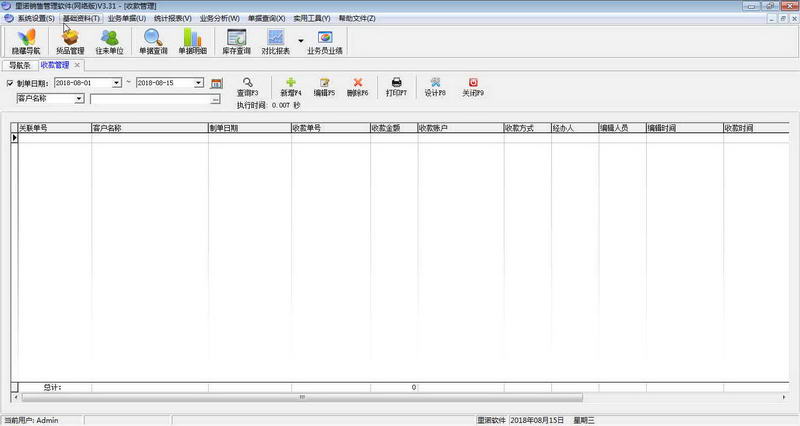800x426 pixels.
Task: Expand the start date 2018-08-01 dropdown
Action: (x=117, y=83)
